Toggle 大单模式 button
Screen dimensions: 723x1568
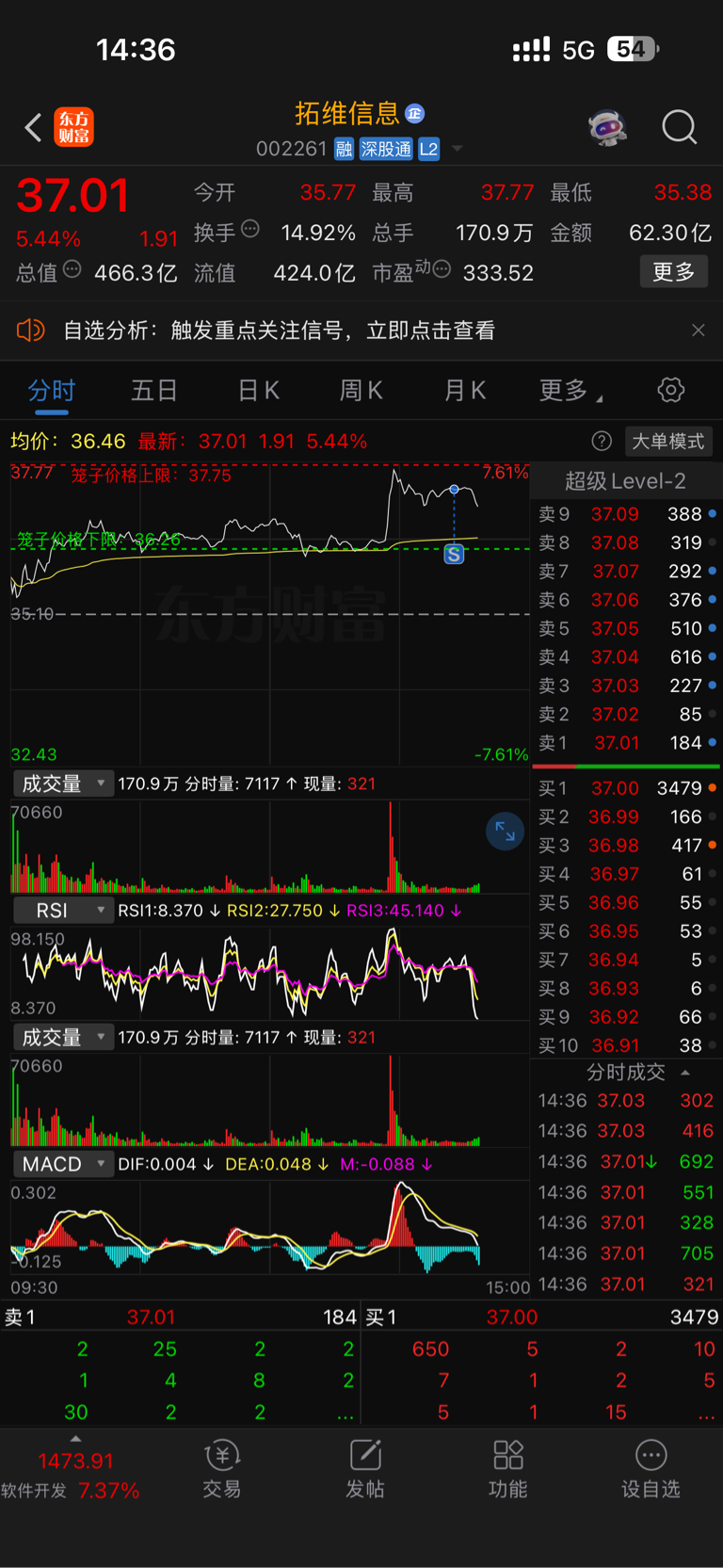[667, 441]
